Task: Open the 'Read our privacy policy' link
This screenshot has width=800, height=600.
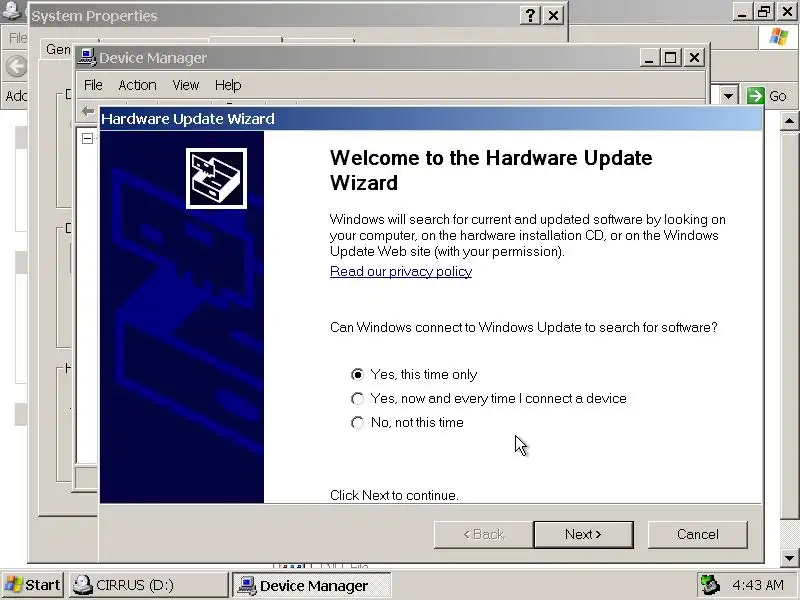Action: click(x=401, y=271)
